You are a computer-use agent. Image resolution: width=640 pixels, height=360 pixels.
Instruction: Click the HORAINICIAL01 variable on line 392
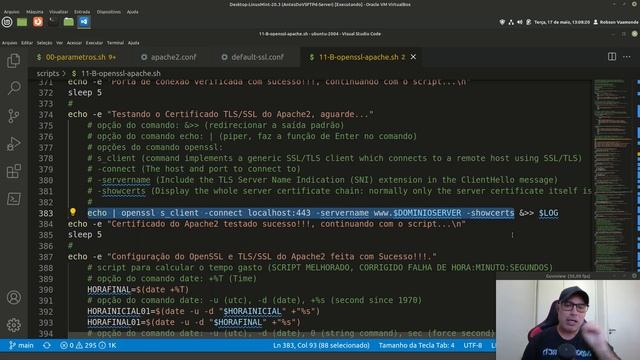(x=118, y=311)
